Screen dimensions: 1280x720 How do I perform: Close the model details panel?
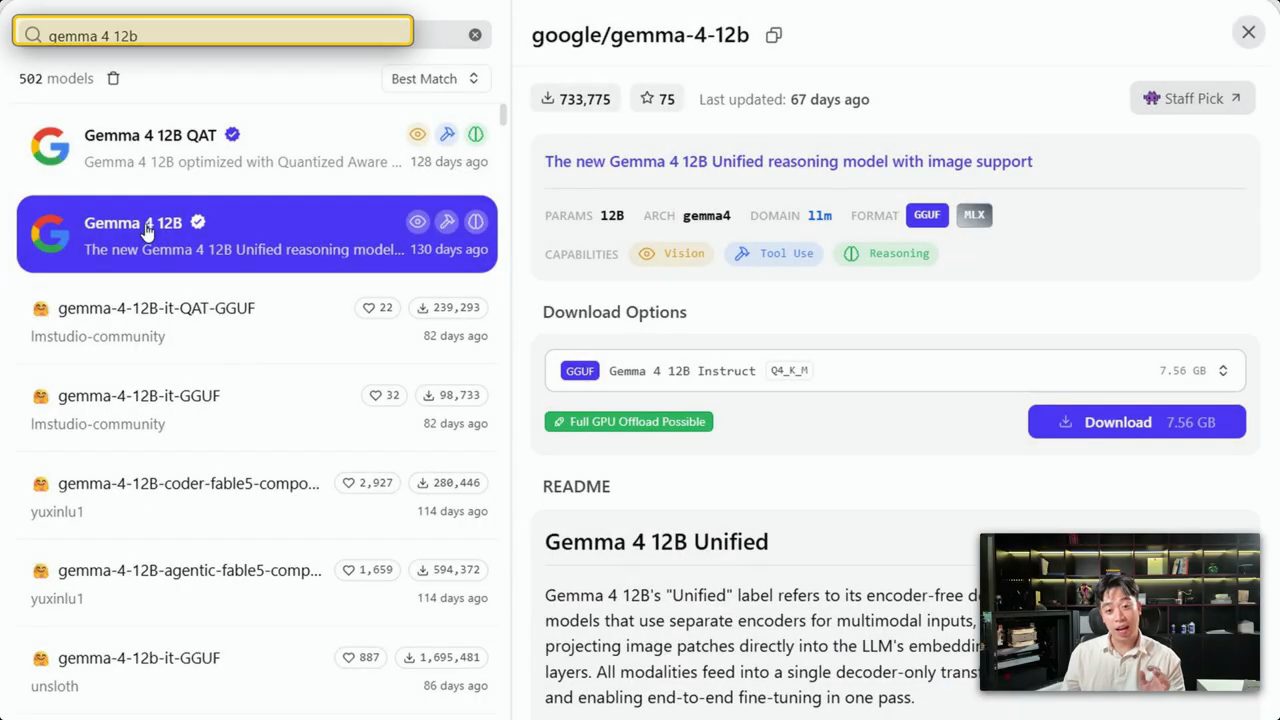pos(1248,32)
